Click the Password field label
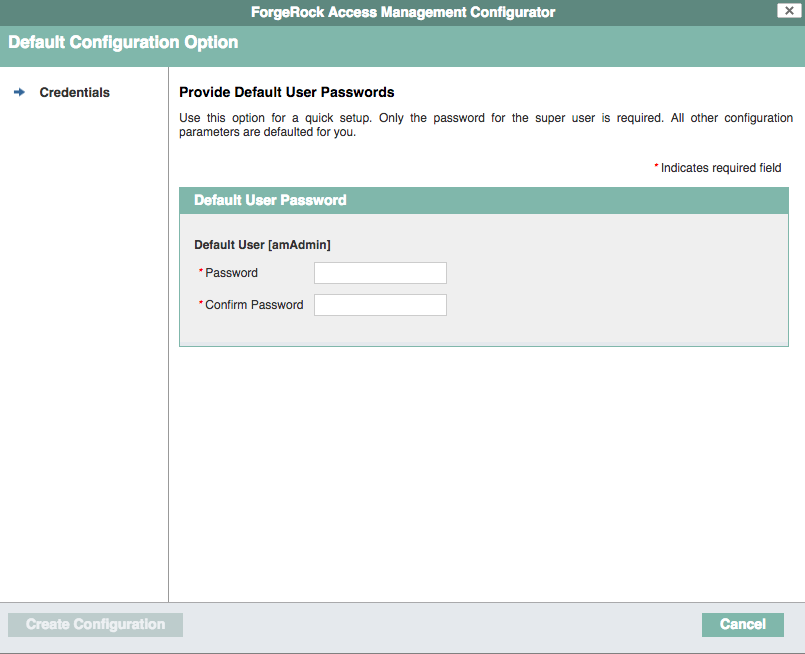The image size is (805, 654). (x=230, y=272)
